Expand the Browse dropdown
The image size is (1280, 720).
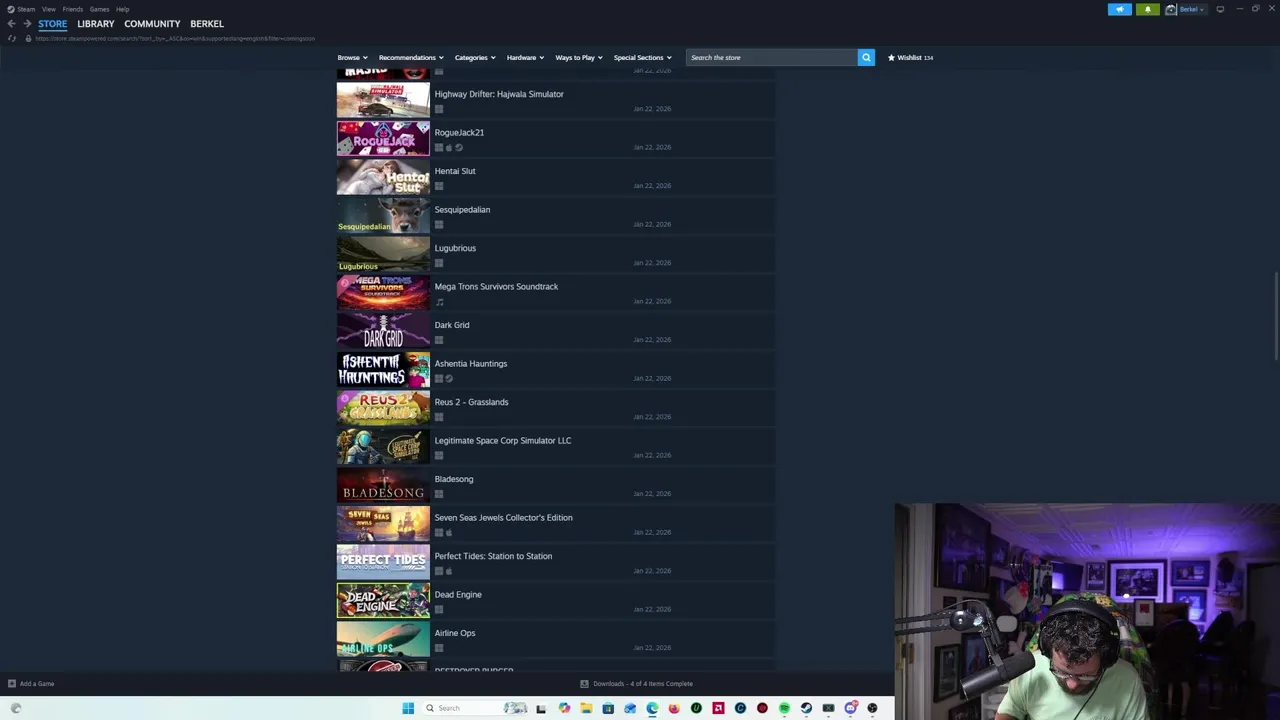click(x=352, y=57)
